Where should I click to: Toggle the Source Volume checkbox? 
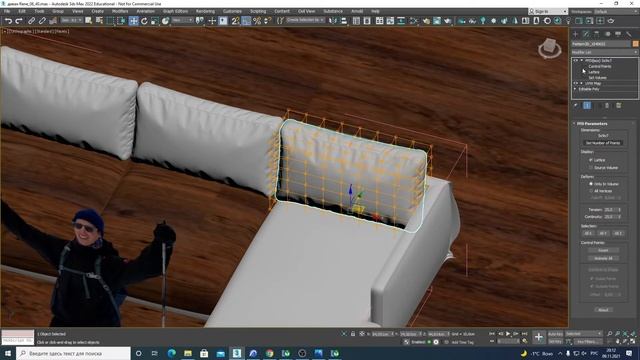(x=591, y=167)
